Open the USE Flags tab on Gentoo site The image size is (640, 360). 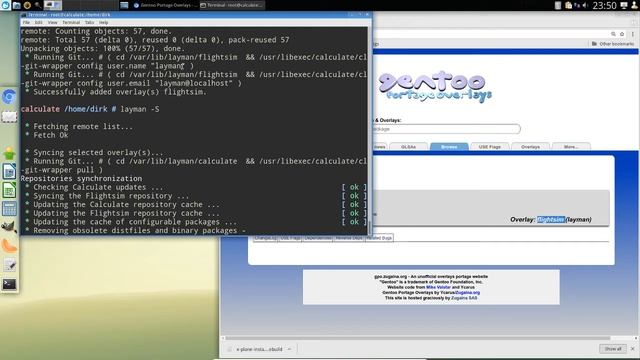(x=489, y=147)
